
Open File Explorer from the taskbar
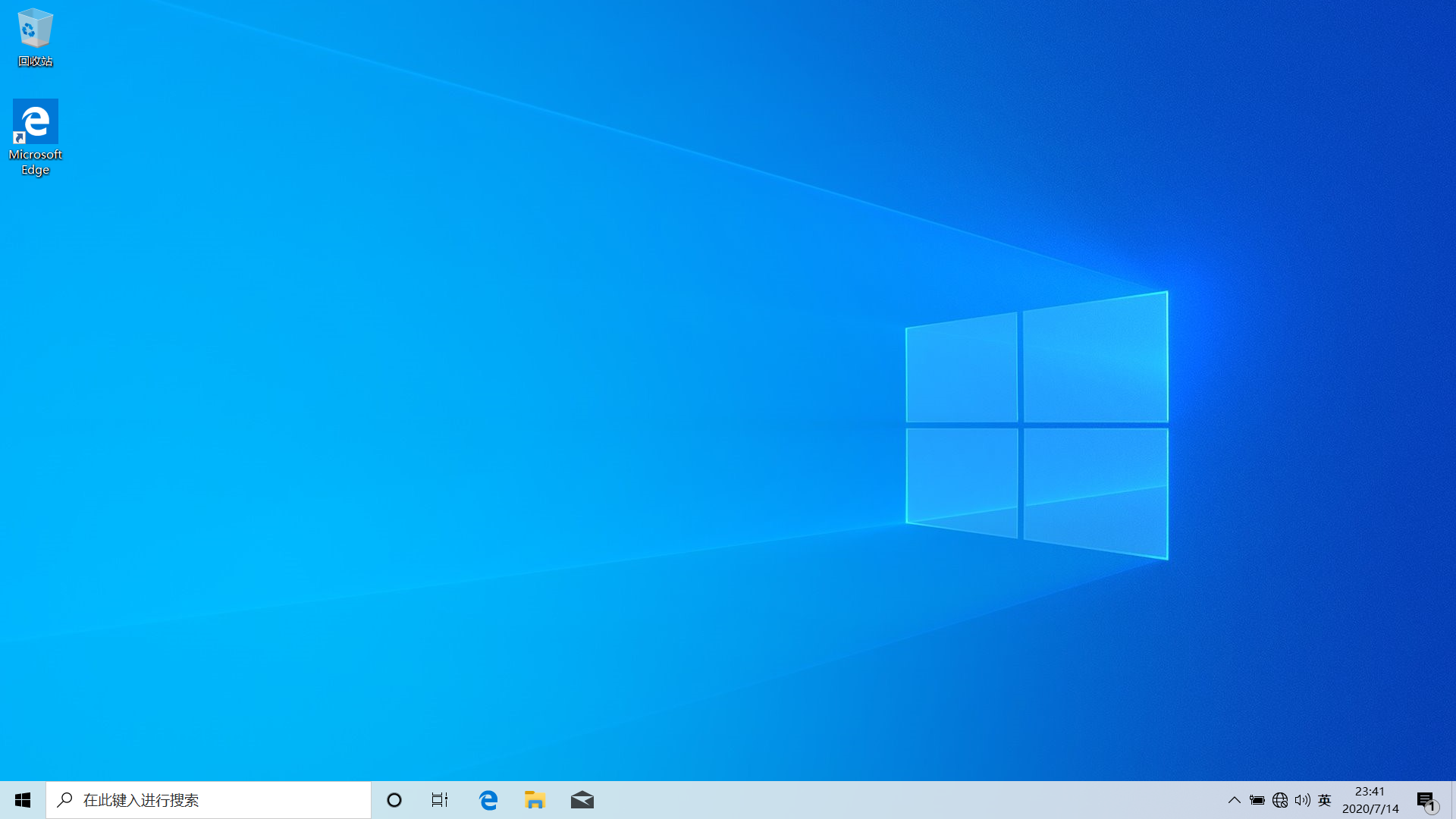point(535,800)
